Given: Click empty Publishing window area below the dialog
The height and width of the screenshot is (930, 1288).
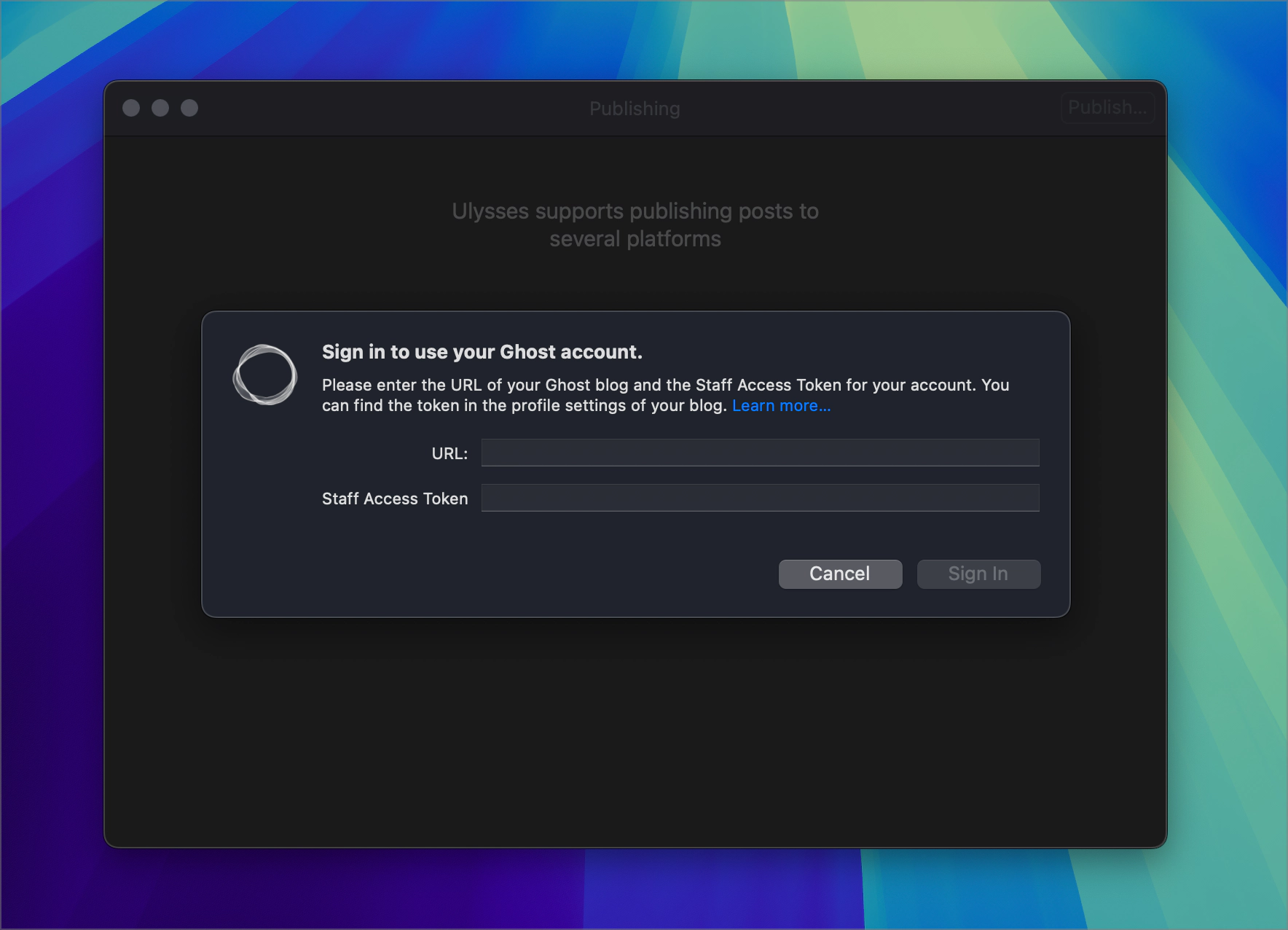Looking at the screenshot, I should [x=635, y=729].
